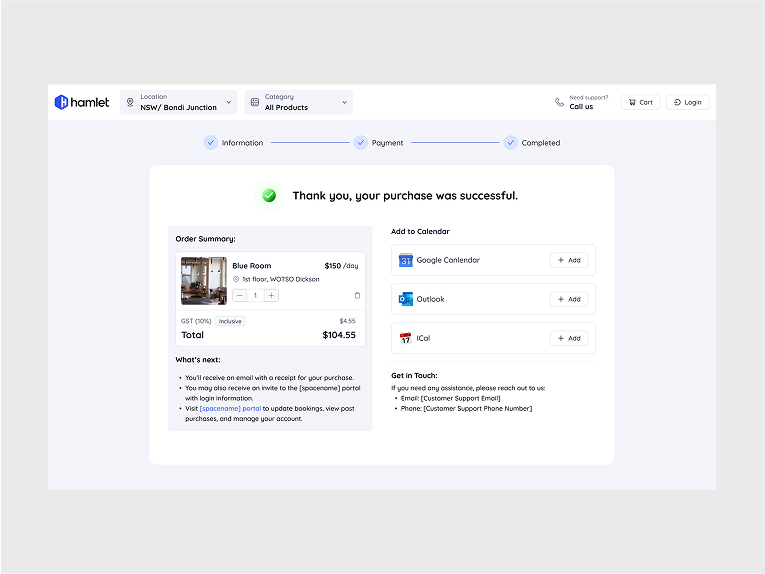Click the Customer Support Email line
Screen dimensions: 765x574
[450, 398]
